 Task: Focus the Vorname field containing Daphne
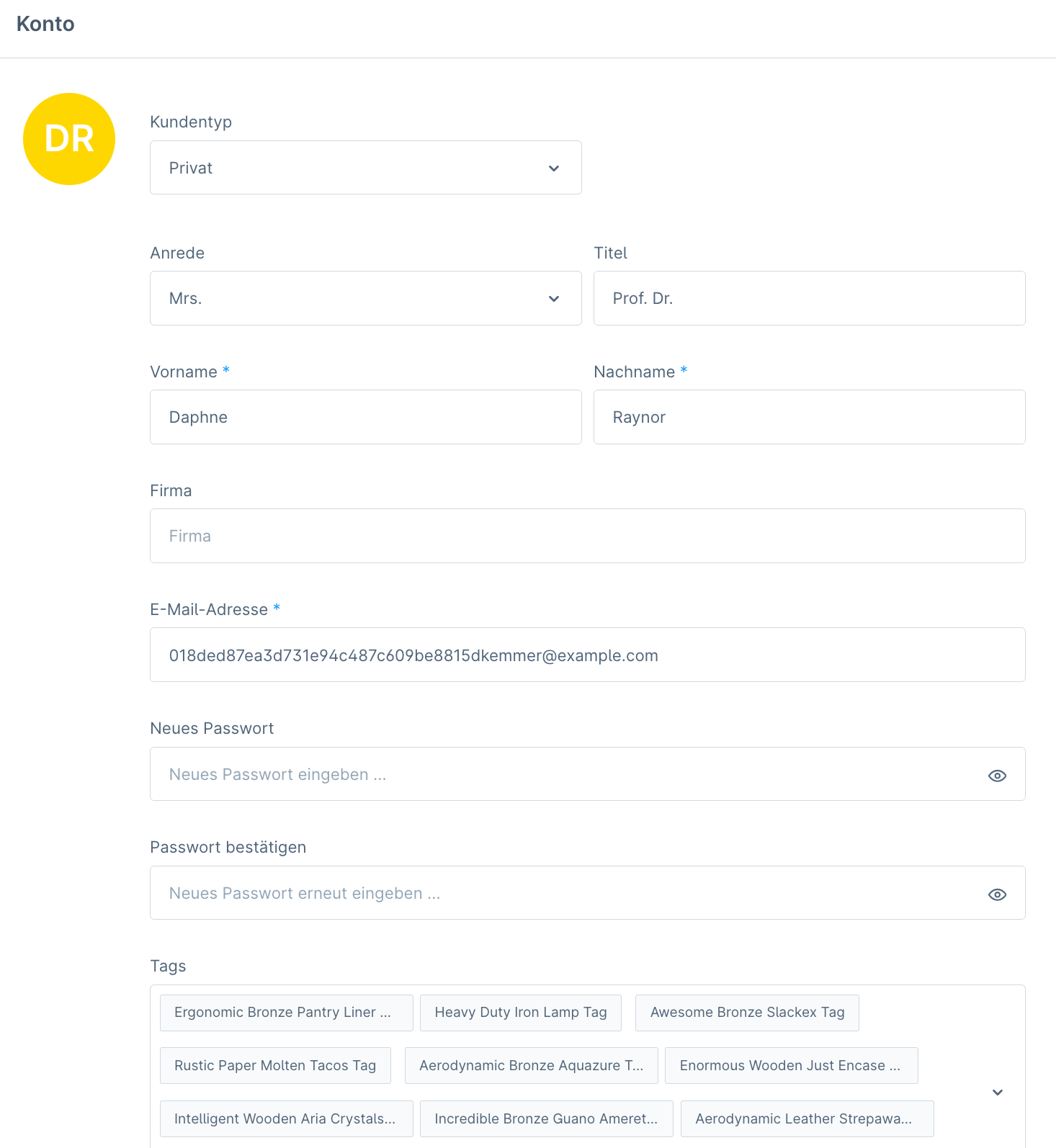coord(365,417)
